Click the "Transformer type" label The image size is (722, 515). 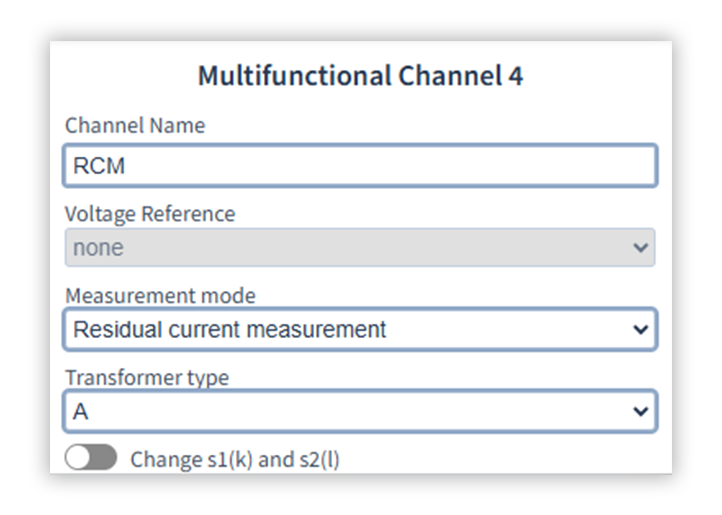(x=147, y=378)
